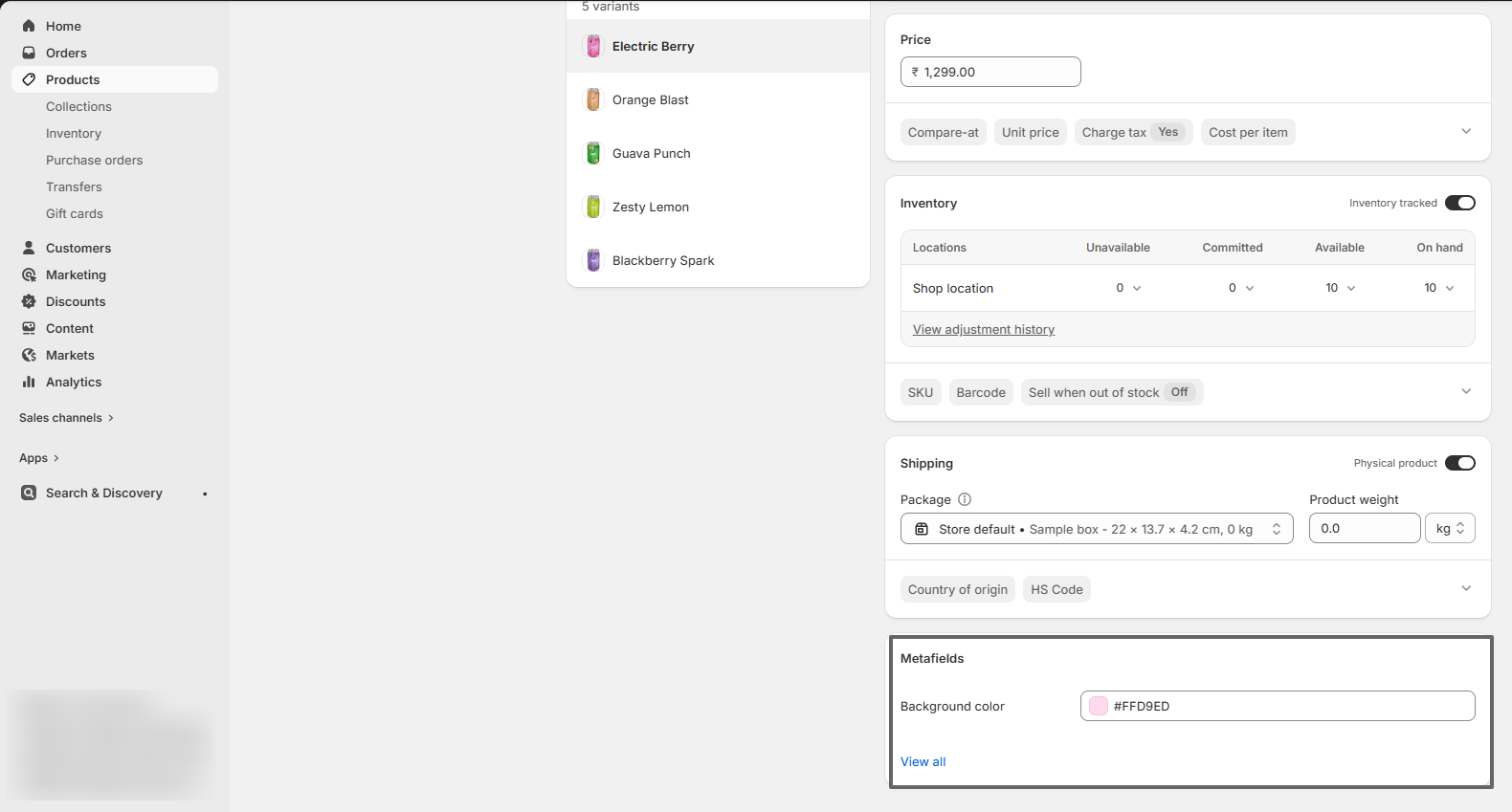Go to Purchase orders page
The width and height of the screenshot is (1512, 812).
[94, 160]
